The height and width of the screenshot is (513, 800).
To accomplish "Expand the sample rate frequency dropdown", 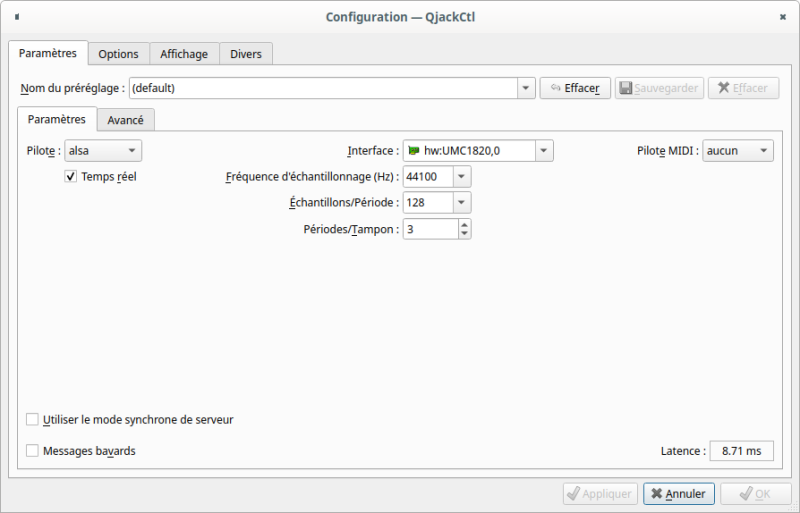I will click(461, 177).
